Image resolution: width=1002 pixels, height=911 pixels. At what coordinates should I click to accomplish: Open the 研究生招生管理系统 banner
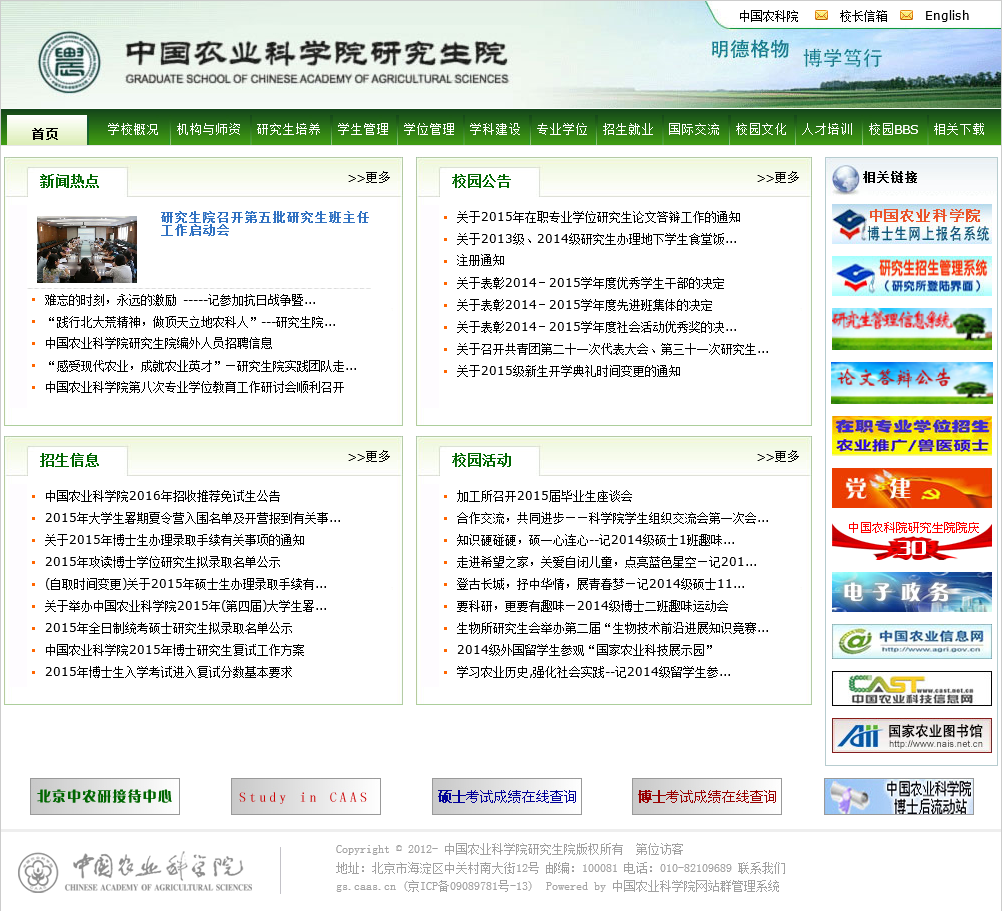click(x=911, y=276)
